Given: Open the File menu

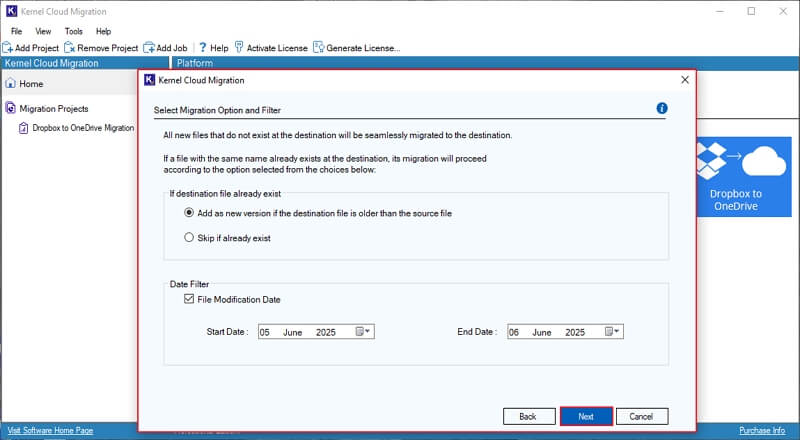Looking at the screenshot, I should [x=16, y=31].
